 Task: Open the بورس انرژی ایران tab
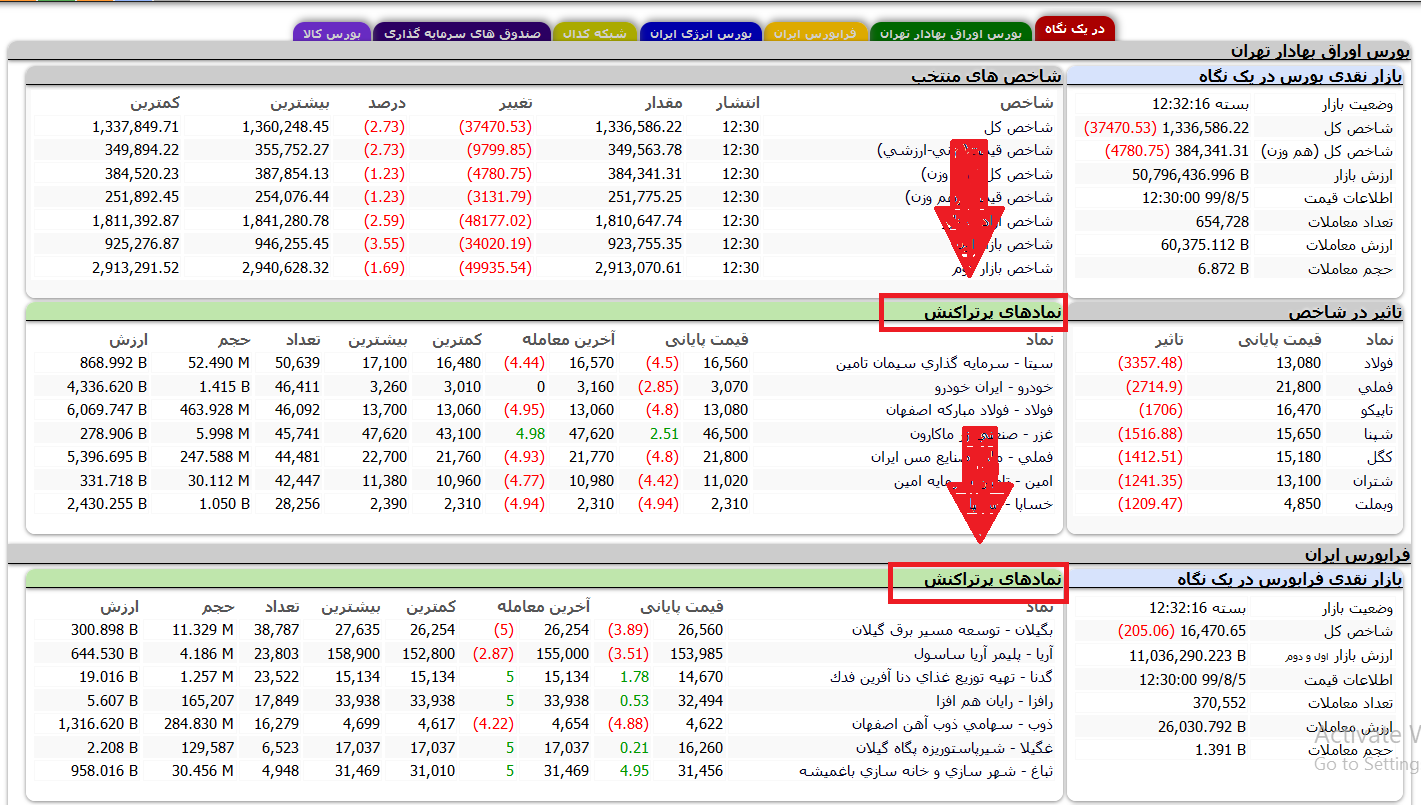(700, 33)
